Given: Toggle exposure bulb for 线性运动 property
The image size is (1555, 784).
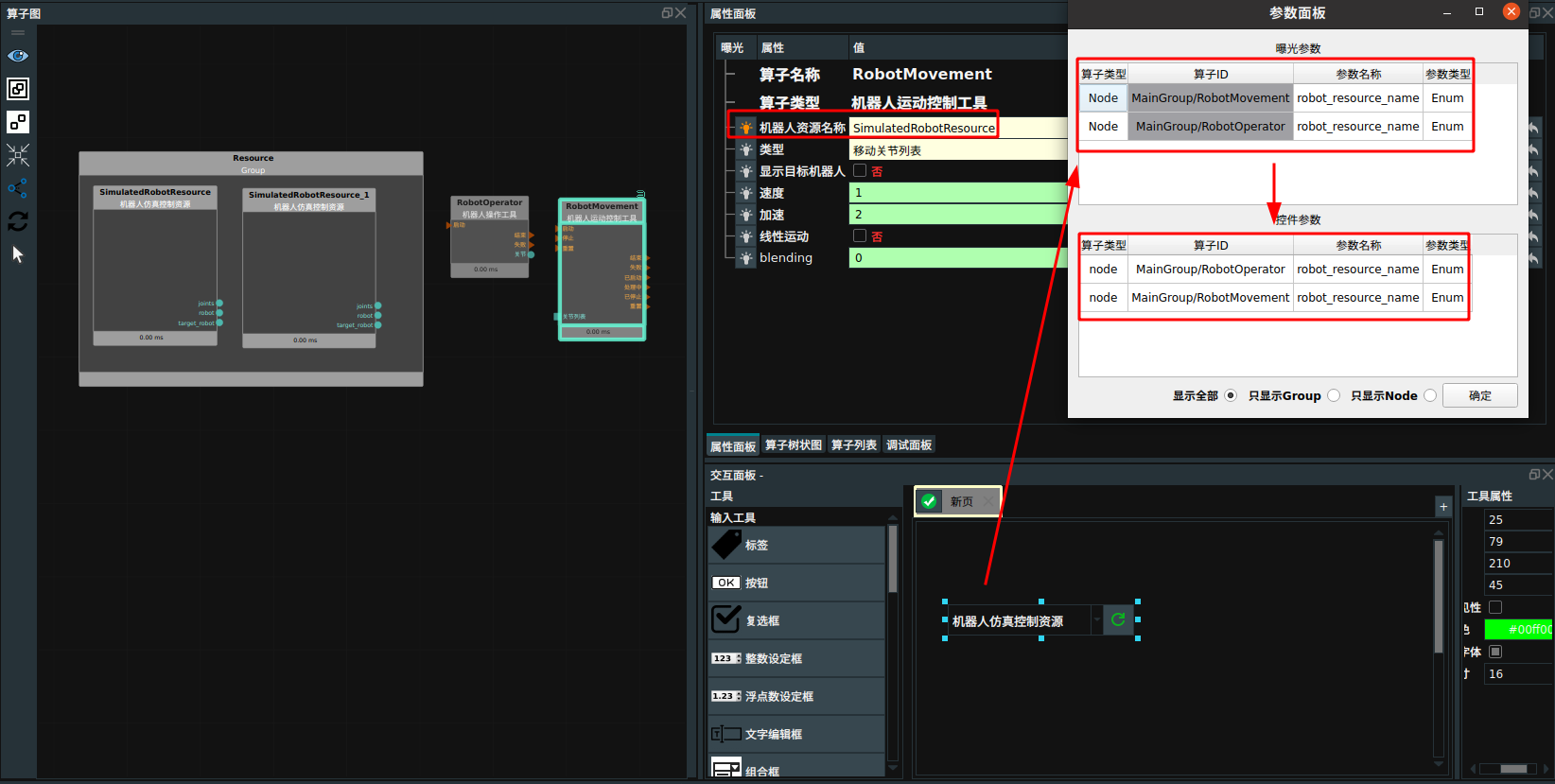Looking at the screenshot, I should (746, 236).
